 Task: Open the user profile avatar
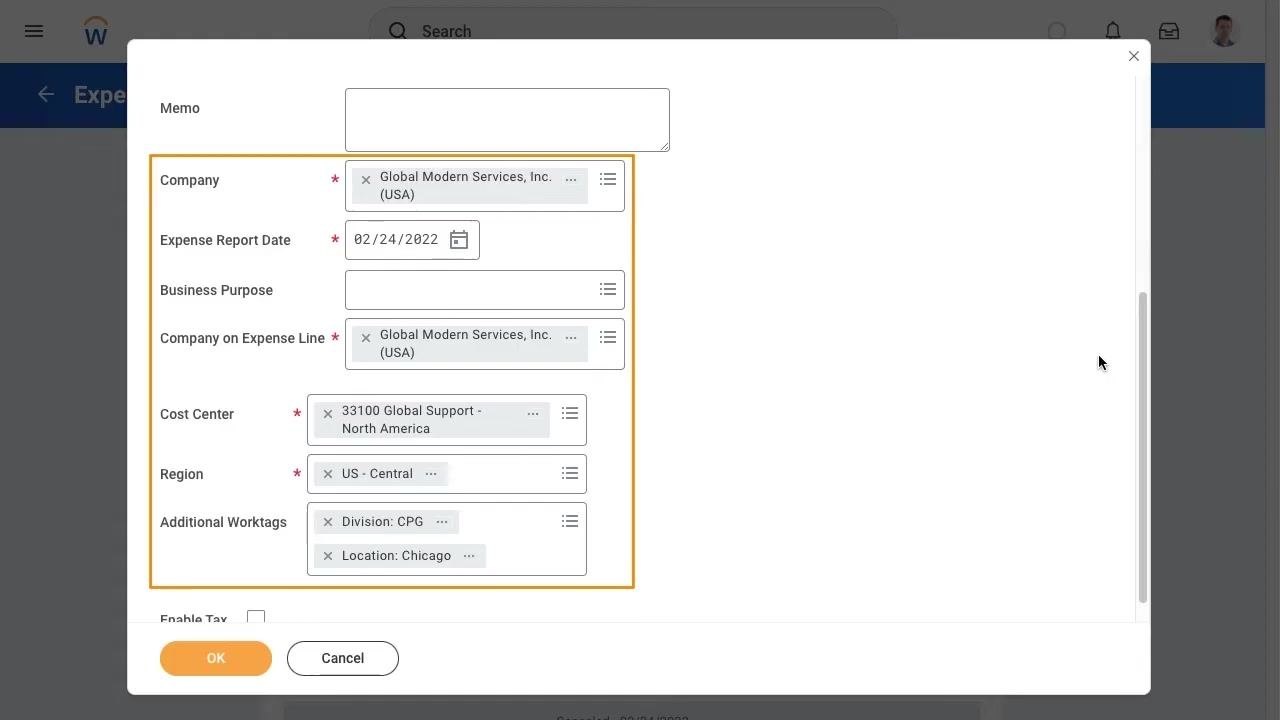[1225, 31]
